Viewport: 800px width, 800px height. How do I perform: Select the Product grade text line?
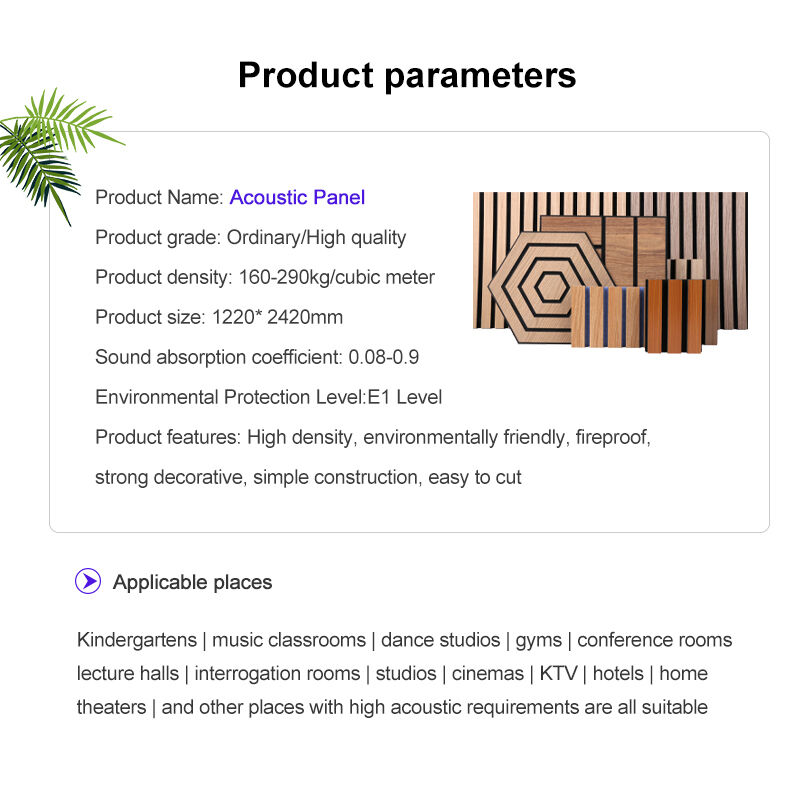[x=250, y=237]
